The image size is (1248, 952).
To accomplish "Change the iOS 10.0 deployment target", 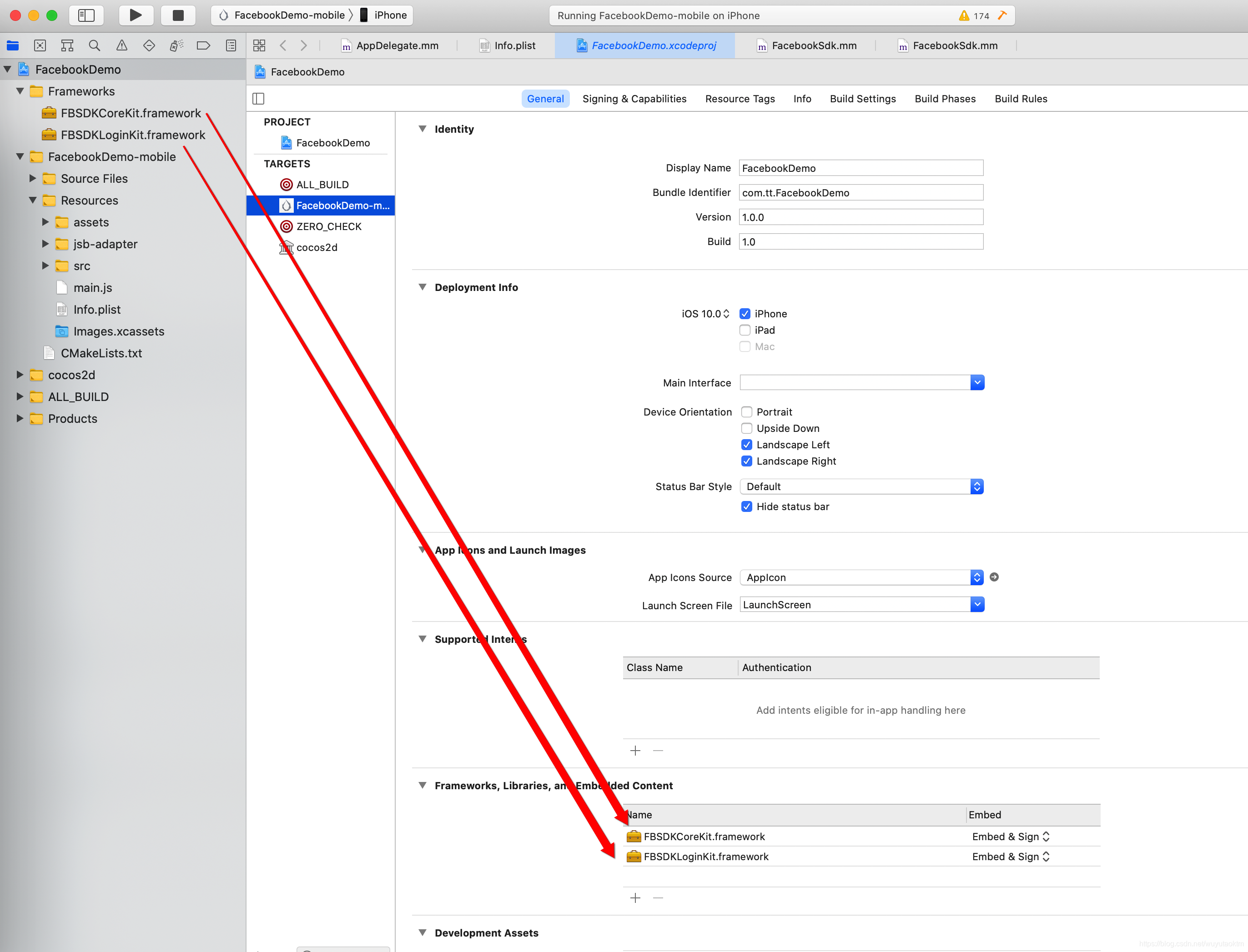I will click(x=705, y=313).
